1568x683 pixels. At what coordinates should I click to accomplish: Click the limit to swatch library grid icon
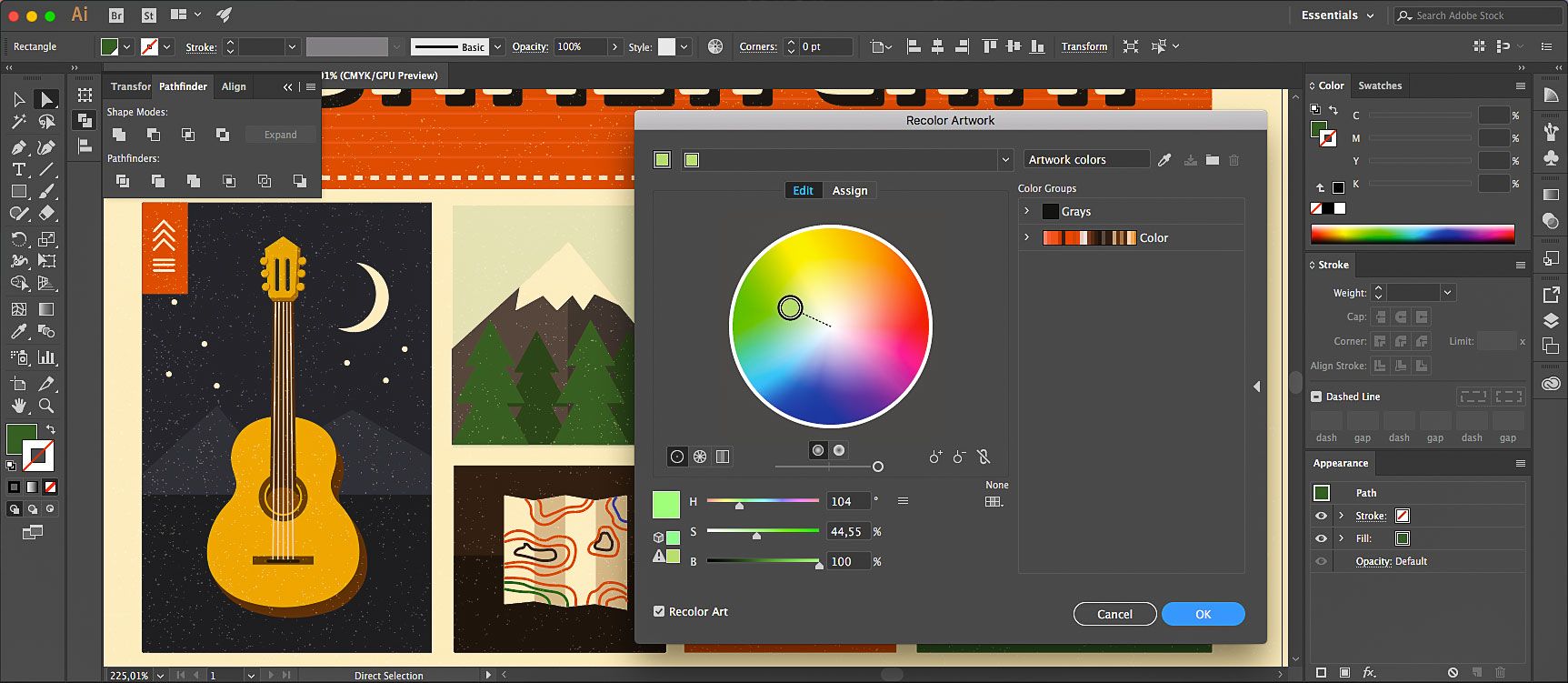click(x=994, y=501)
